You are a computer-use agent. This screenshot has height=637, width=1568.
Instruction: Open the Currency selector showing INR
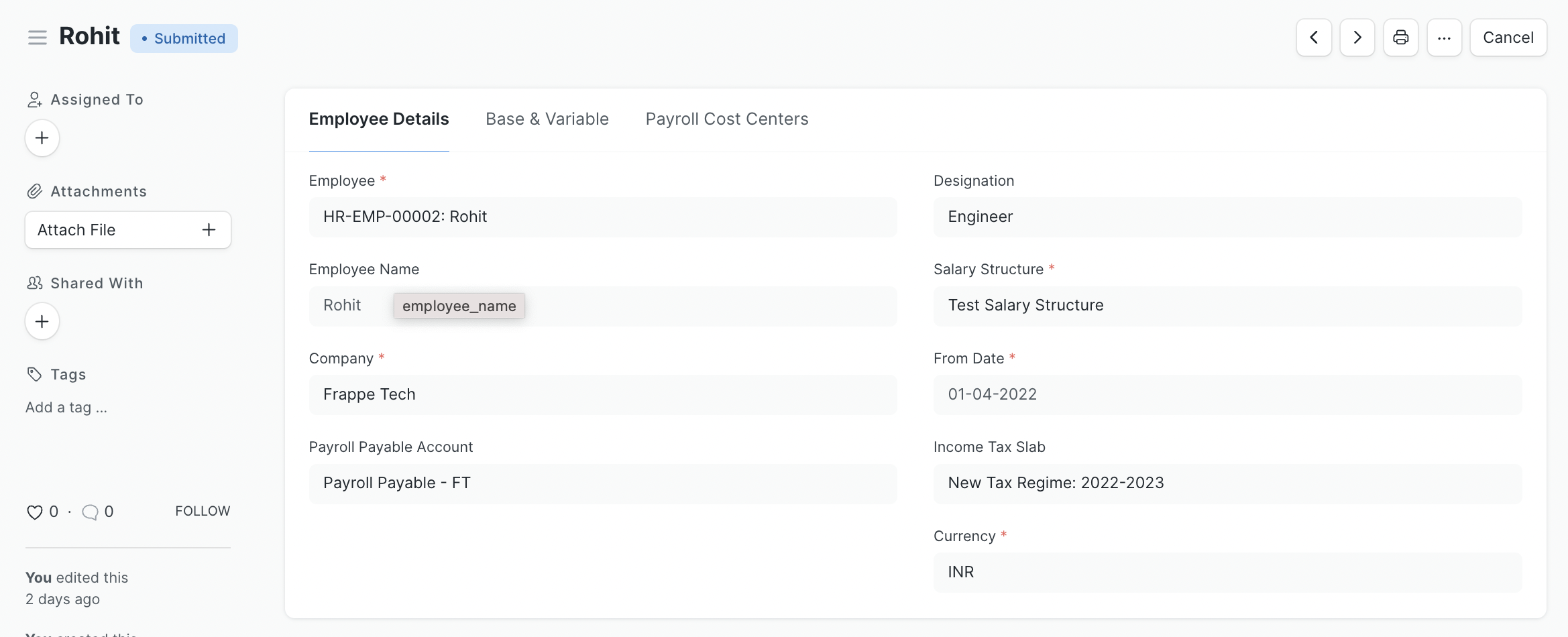point(1228,572)
